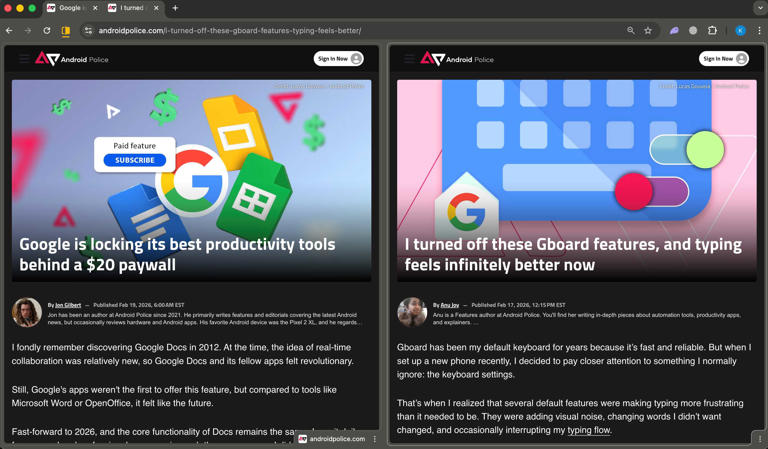Screen dimensions: 768x449
Task: Click the purple extension icon in toolbar
Action: point(674,30)
